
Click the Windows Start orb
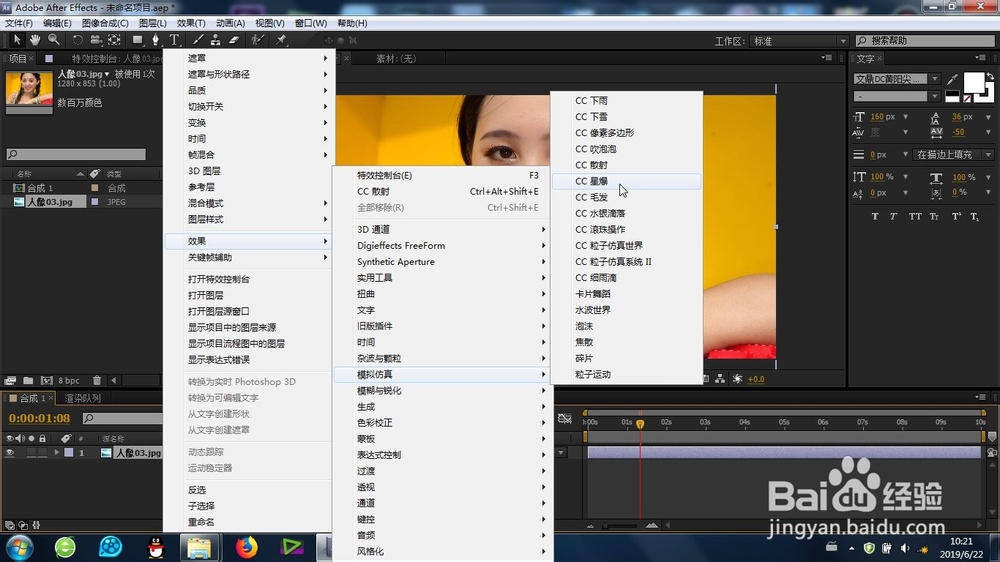20,548
